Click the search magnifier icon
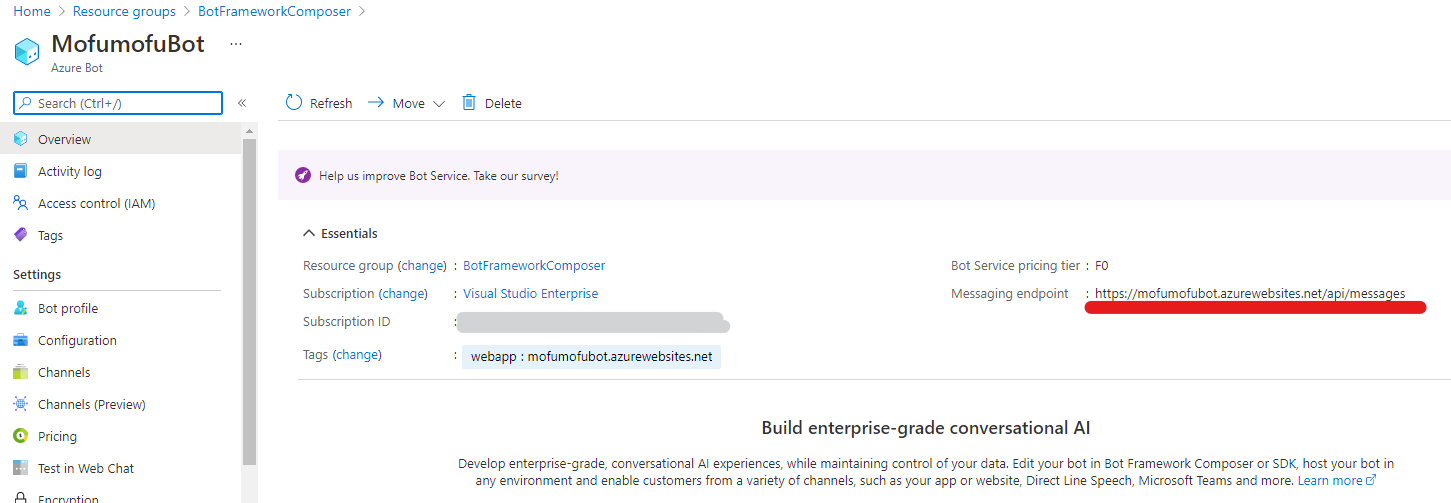Viewport: 1451px width, 503px height. pos(26,103)
